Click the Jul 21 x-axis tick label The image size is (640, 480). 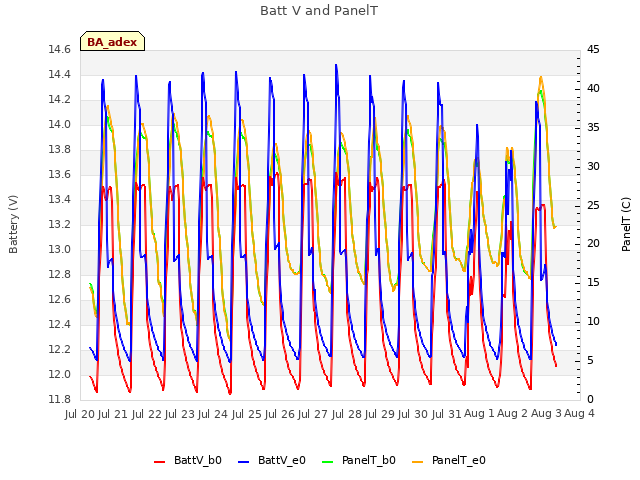(x=113, y=414)
